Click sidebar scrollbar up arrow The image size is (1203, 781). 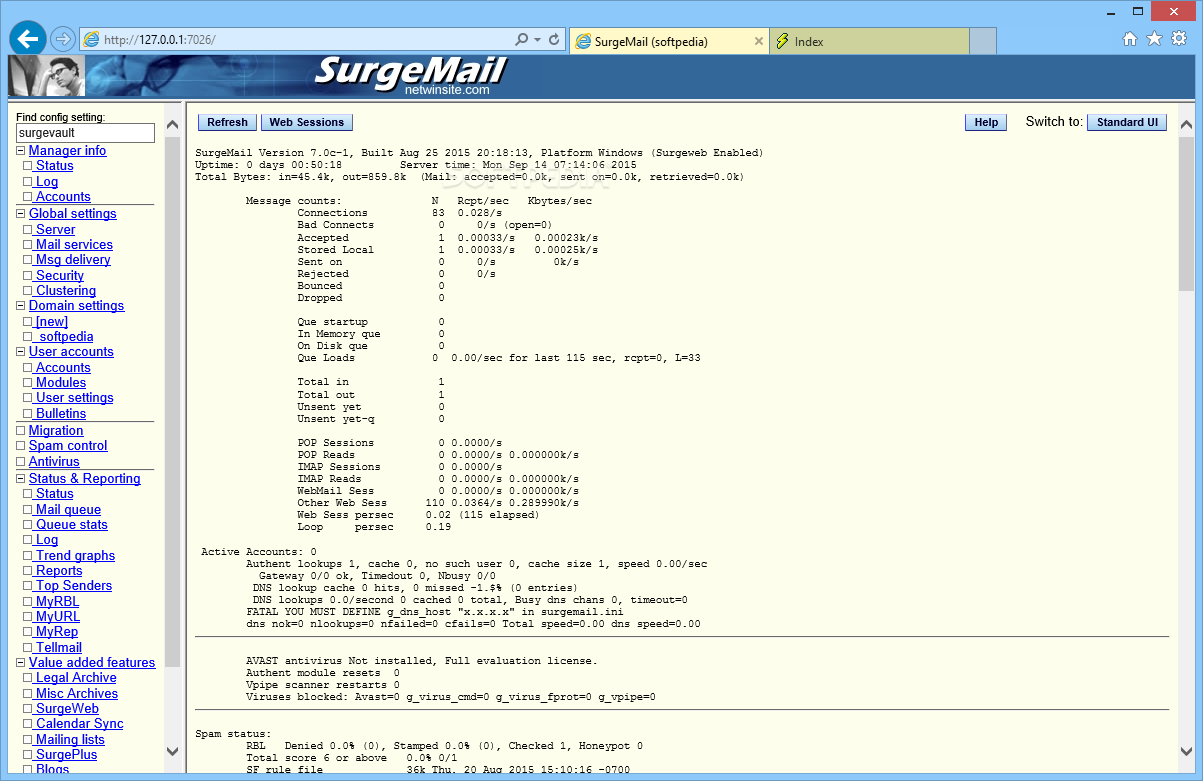pyautogui.click(x=172, y=125)
